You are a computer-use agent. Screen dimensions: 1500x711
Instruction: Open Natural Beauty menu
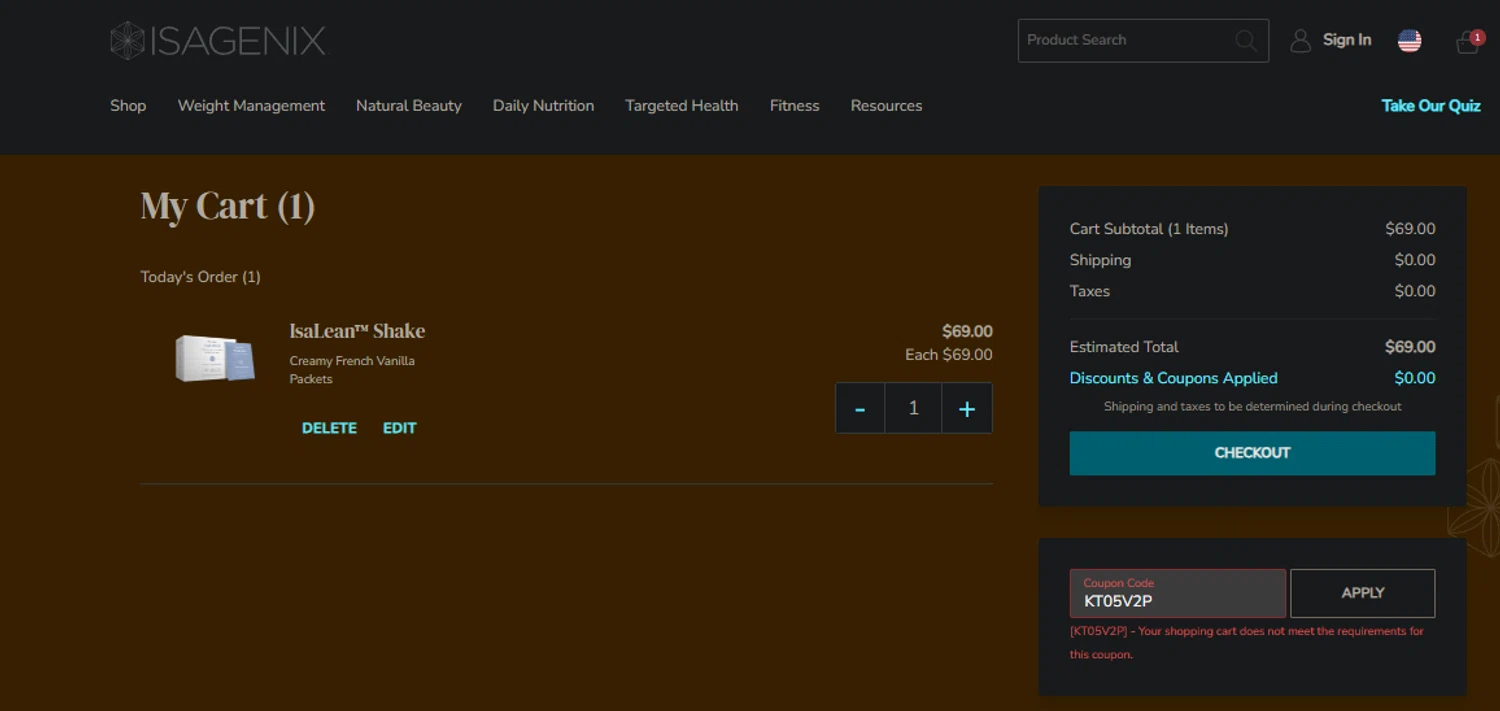(409, 105)
